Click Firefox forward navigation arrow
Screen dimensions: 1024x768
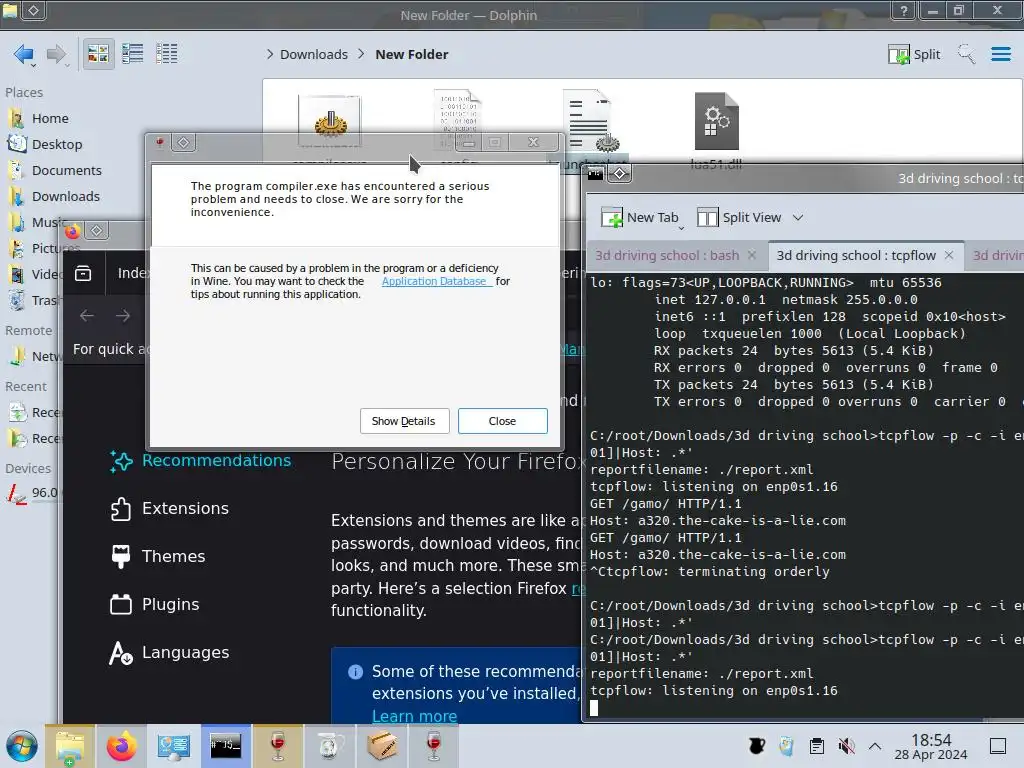tap(123, 316)
